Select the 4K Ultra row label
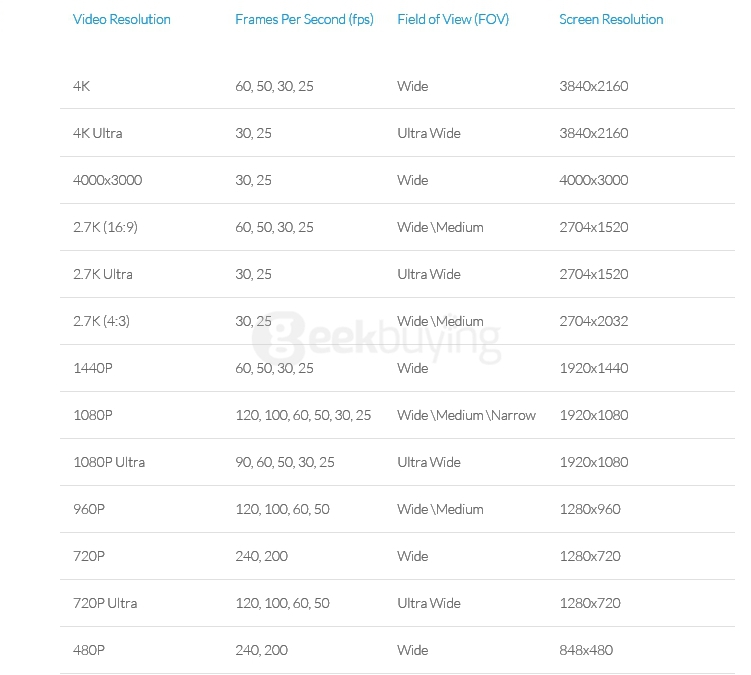This screenshot has height=675, width=751. coord(98,133)
